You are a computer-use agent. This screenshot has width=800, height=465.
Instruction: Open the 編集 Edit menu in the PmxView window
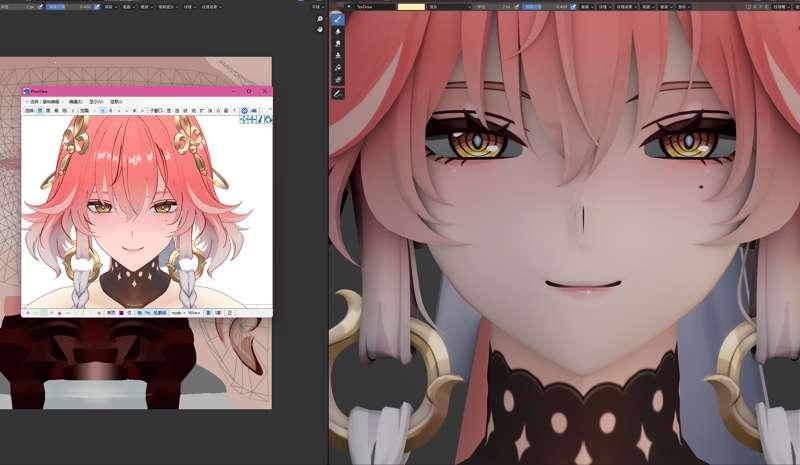(x=76, y=102)
